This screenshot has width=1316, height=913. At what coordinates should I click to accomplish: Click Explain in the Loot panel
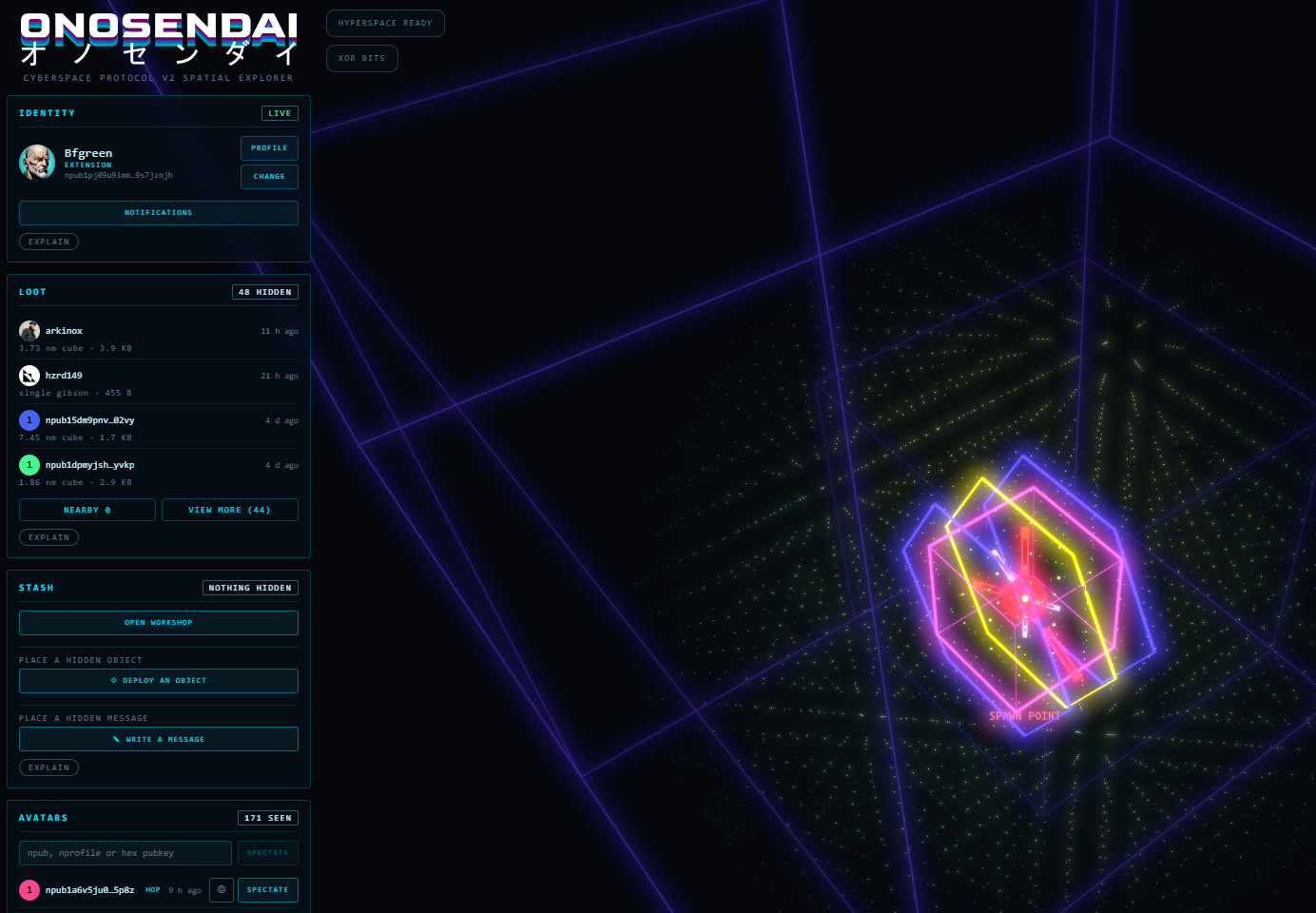click(48, 537)
